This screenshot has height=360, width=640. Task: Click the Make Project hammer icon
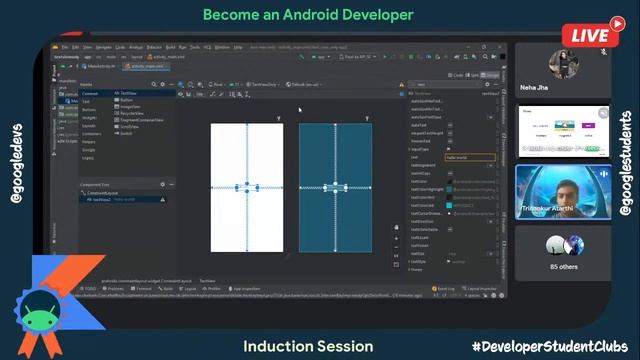pos(301,57)
